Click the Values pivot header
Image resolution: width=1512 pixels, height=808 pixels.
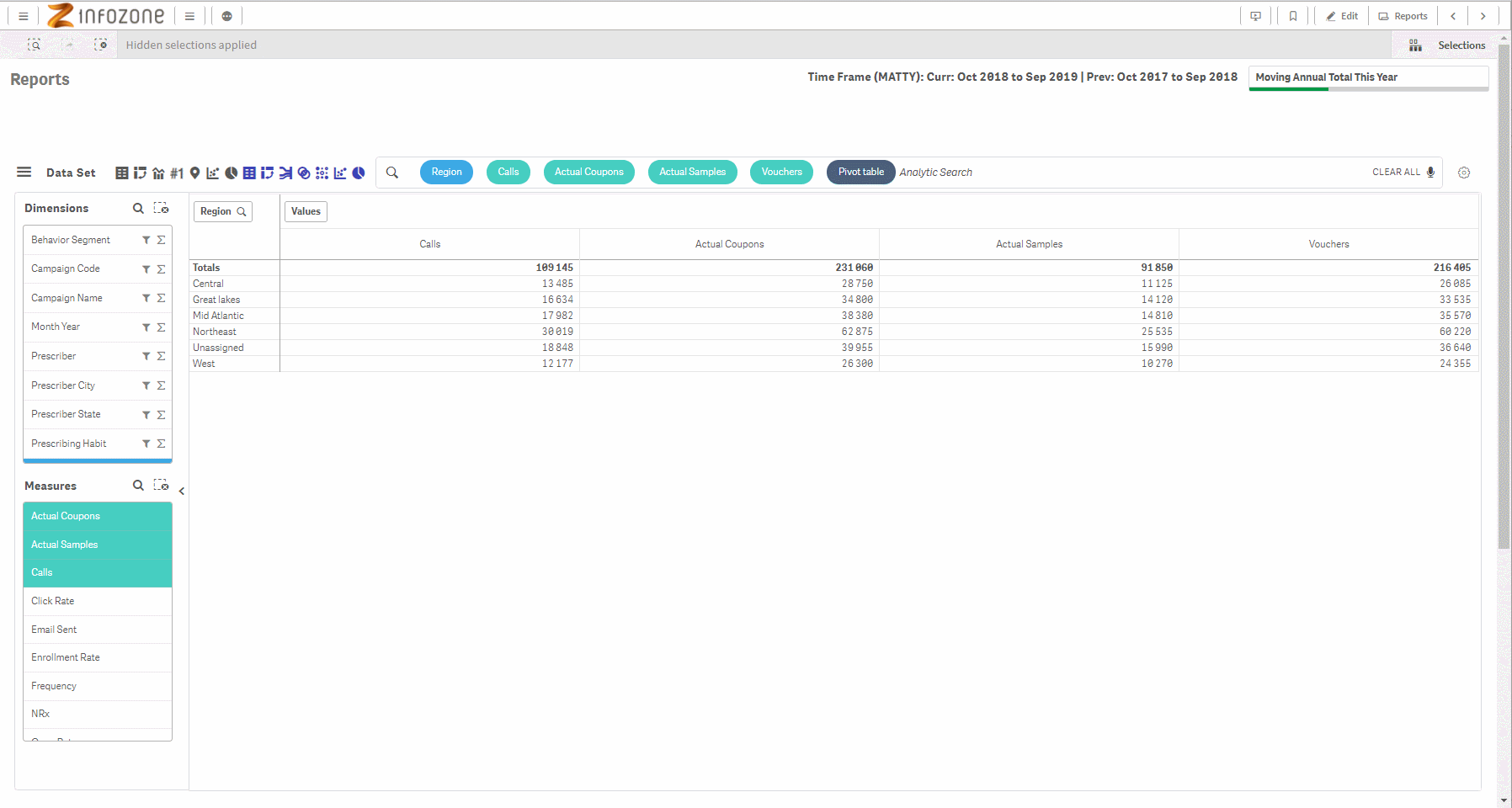point(306,211)
